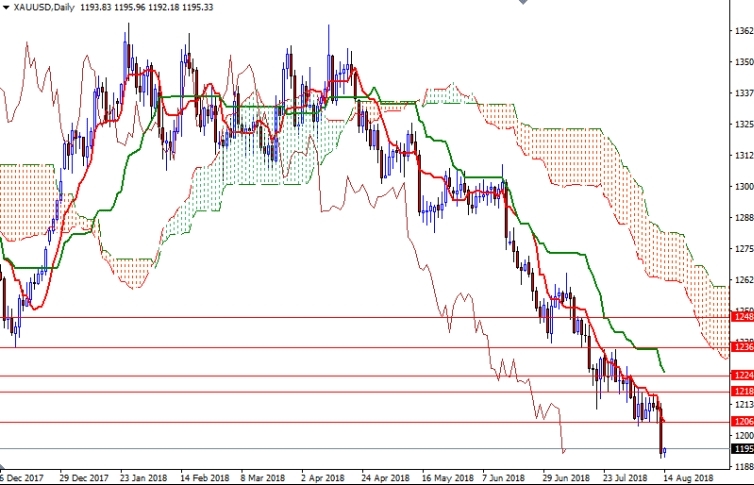Click the 1325 value on price axis
Viewport: 754px width, 485px height.
coord(744,124)
